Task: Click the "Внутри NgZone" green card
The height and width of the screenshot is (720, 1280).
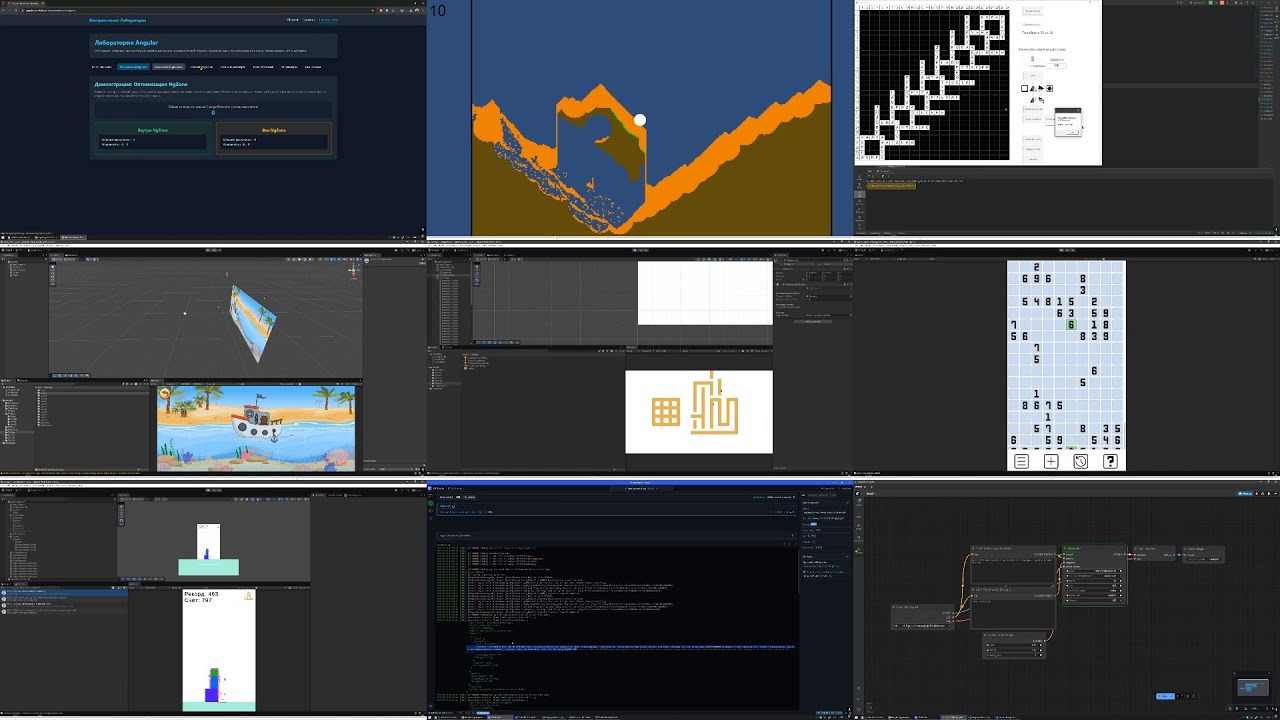Action: pos(153,137)
